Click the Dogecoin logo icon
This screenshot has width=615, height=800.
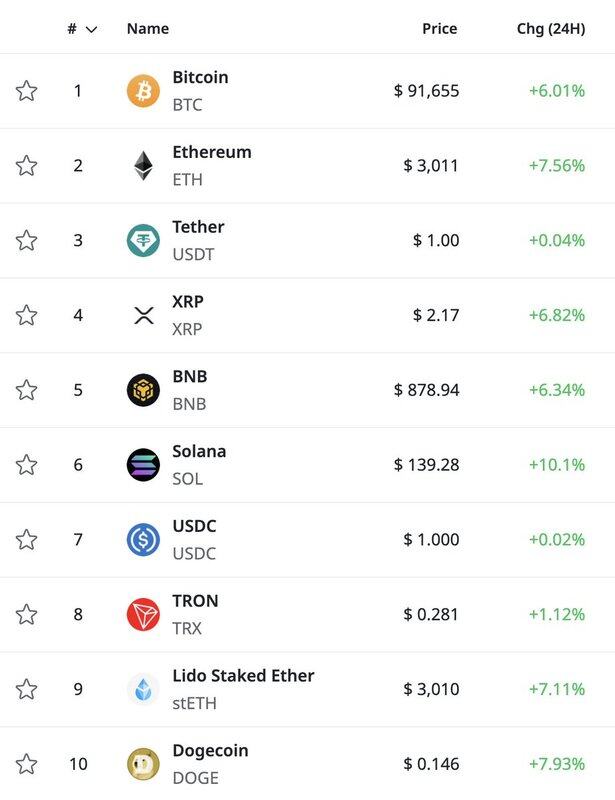click(143, 764)
